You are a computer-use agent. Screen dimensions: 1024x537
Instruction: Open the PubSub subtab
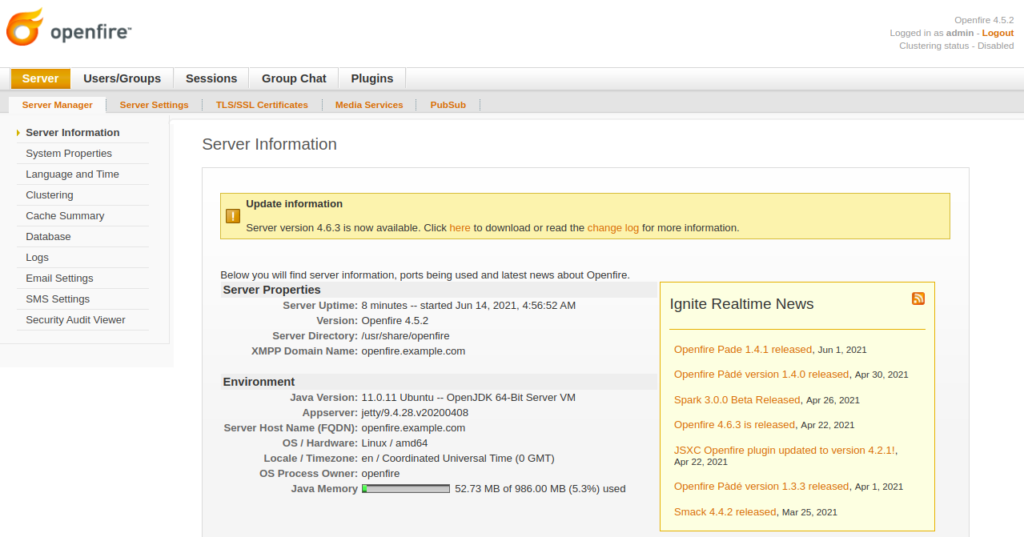448,105
